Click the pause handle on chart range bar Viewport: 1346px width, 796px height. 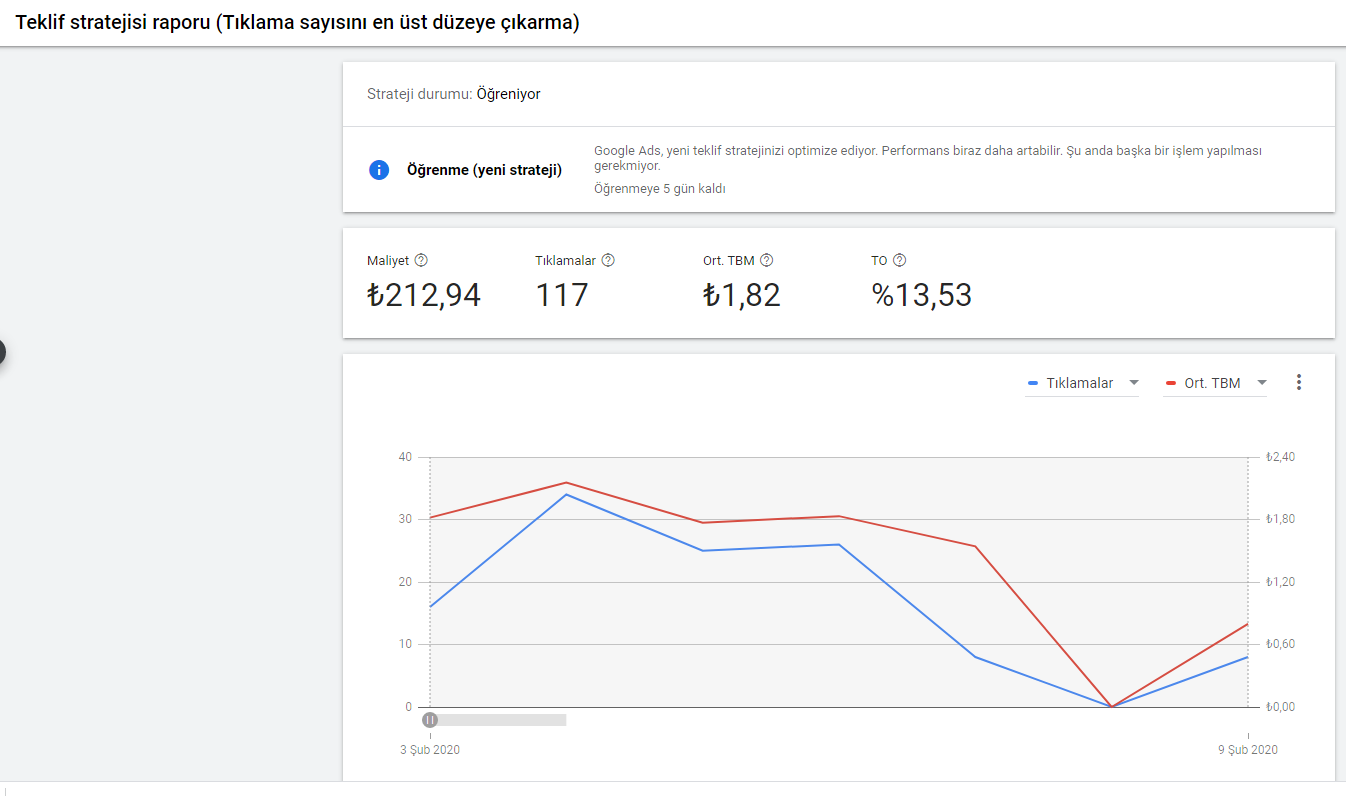[x=430, y=719]
